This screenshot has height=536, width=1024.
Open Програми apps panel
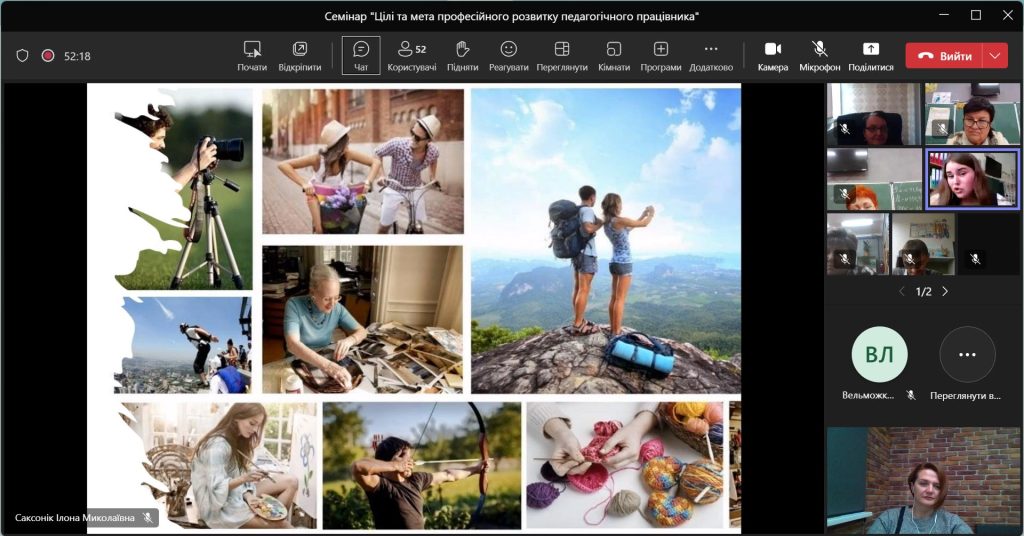coord(661,55)
